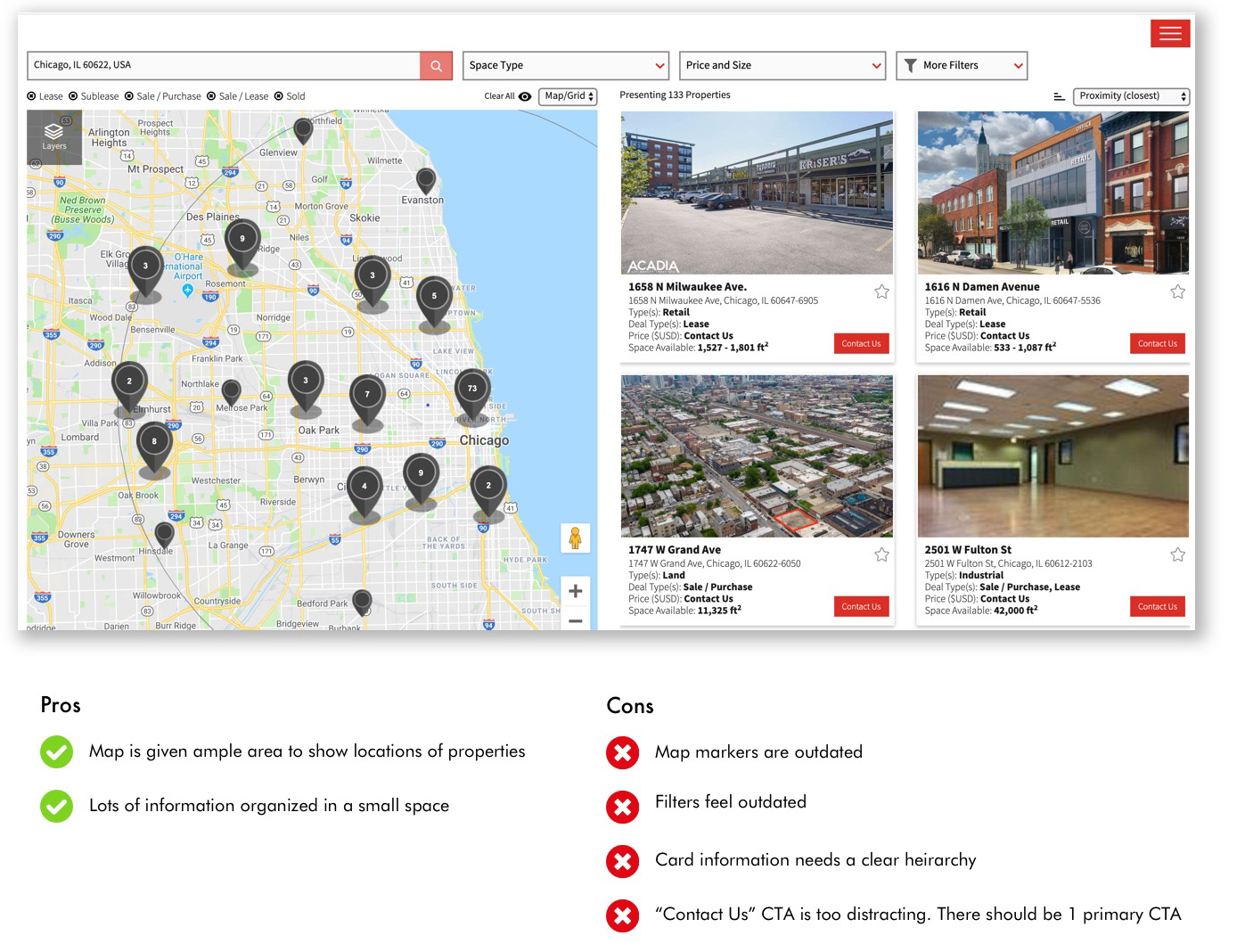Expand the Price and Size dropdown
Viewport: 1245px width, 952px height.
(x=782, y=65)
